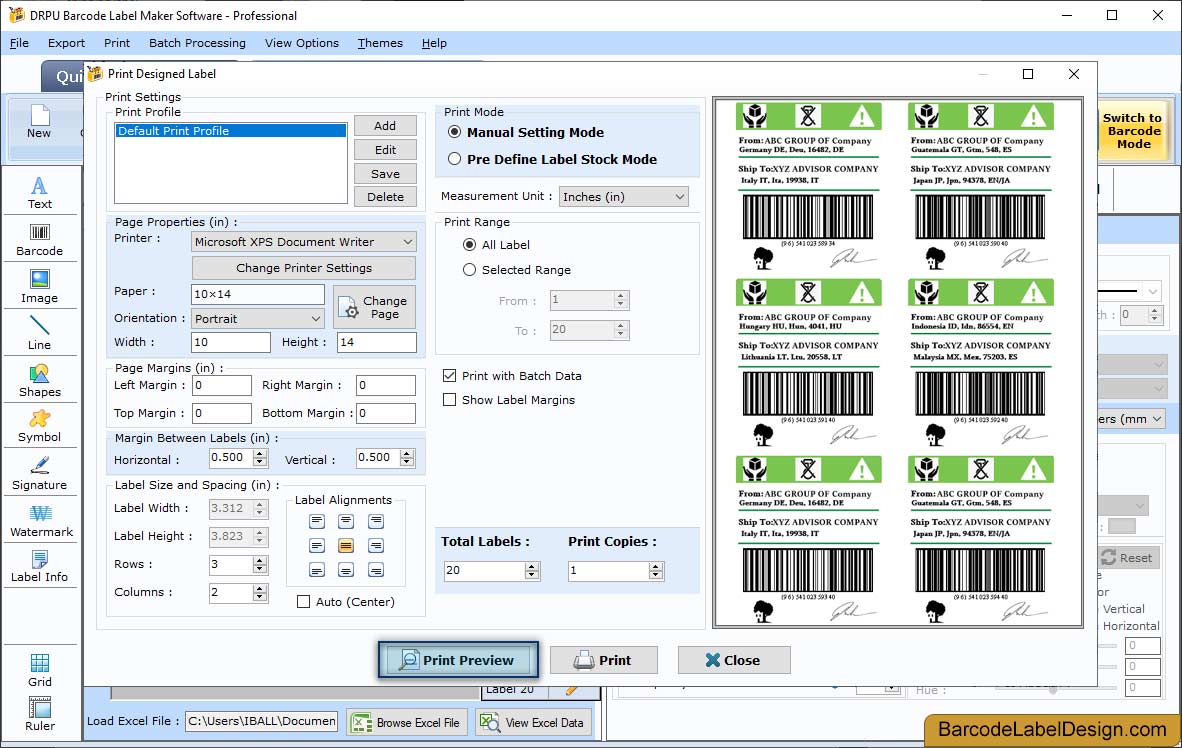Open the Print menu

pyautogui.click(x=117, y=43)
